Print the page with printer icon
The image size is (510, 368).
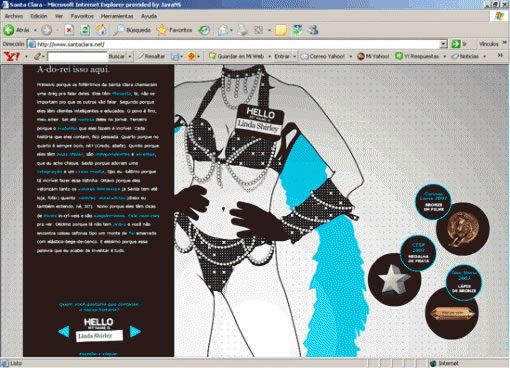(243, 30)
